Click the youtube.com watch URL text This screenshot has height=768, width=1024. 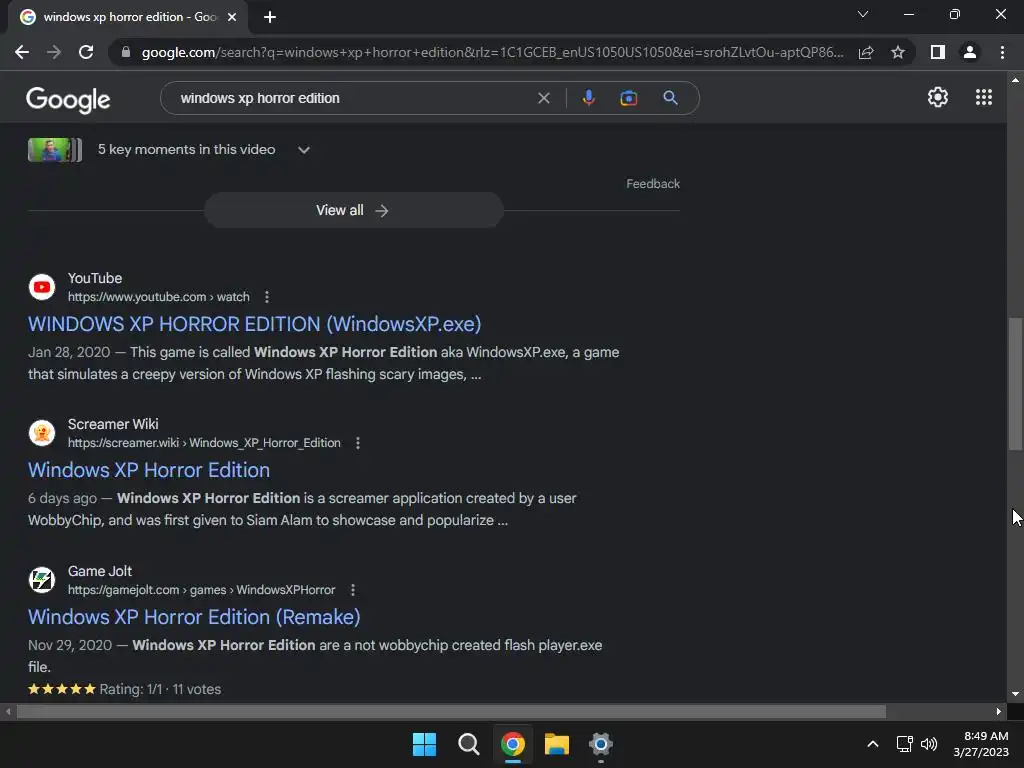pos(159,297)
